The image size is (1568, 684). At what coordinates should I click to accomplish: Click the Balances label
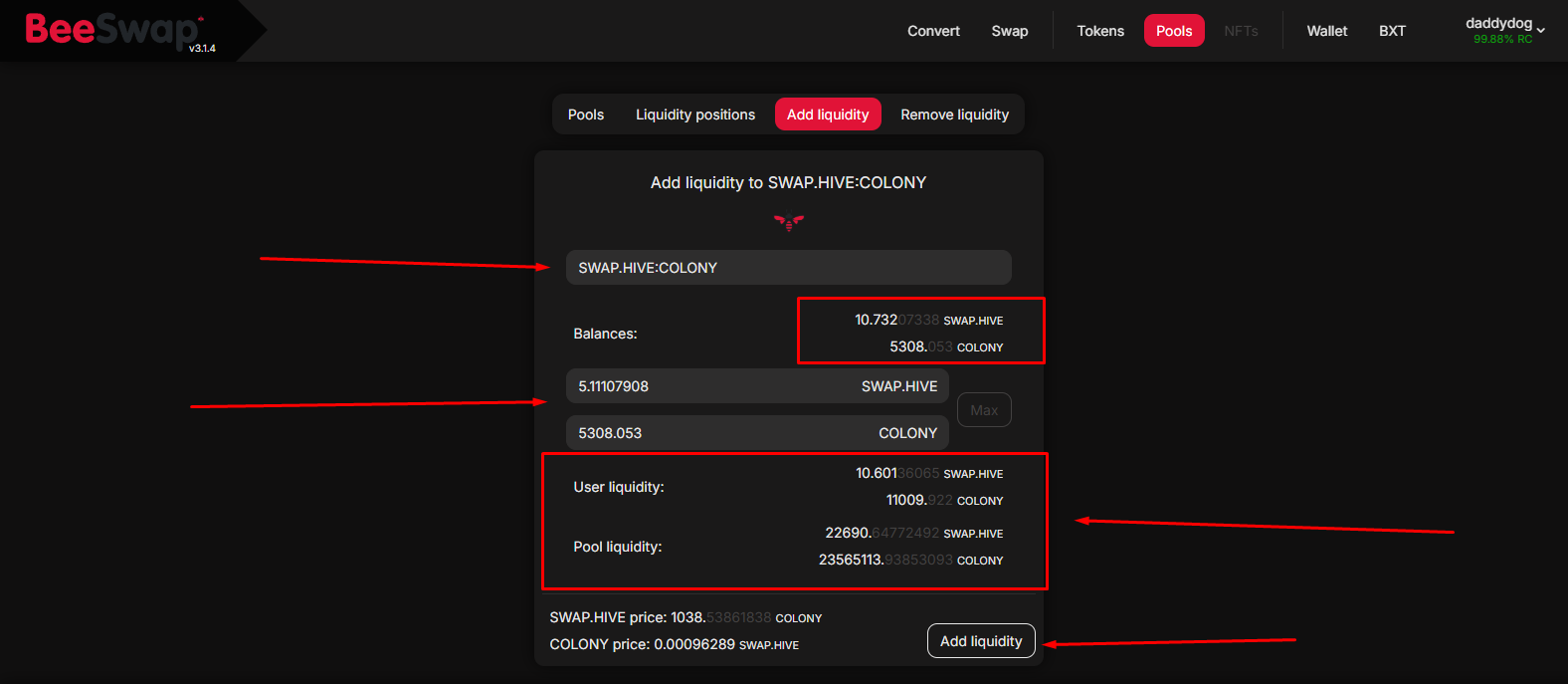point(605,334)
